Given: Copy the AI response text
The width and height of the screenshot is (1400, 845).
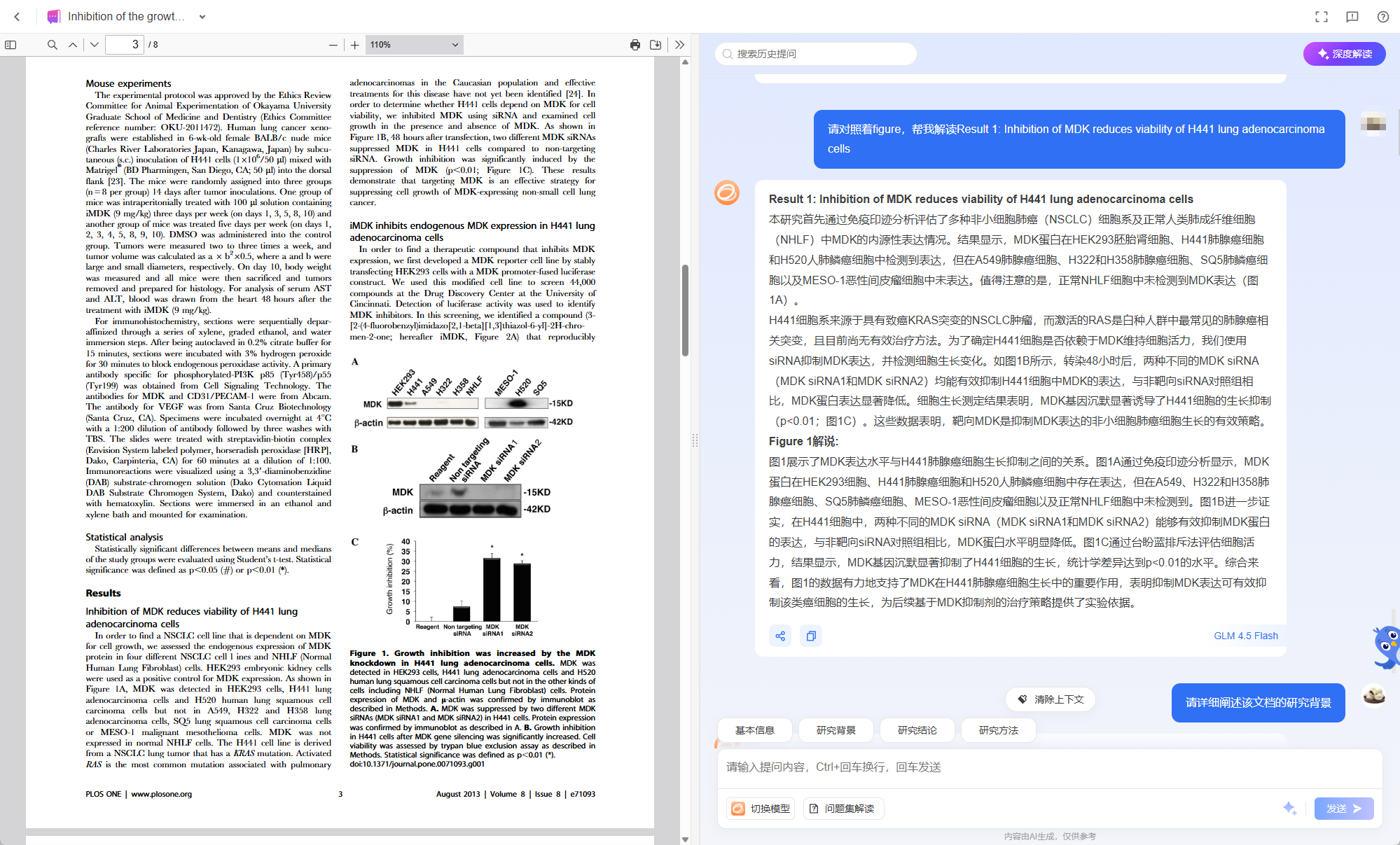Looking at the screenshot, I should pyautogui.click(x=811, y=636).
